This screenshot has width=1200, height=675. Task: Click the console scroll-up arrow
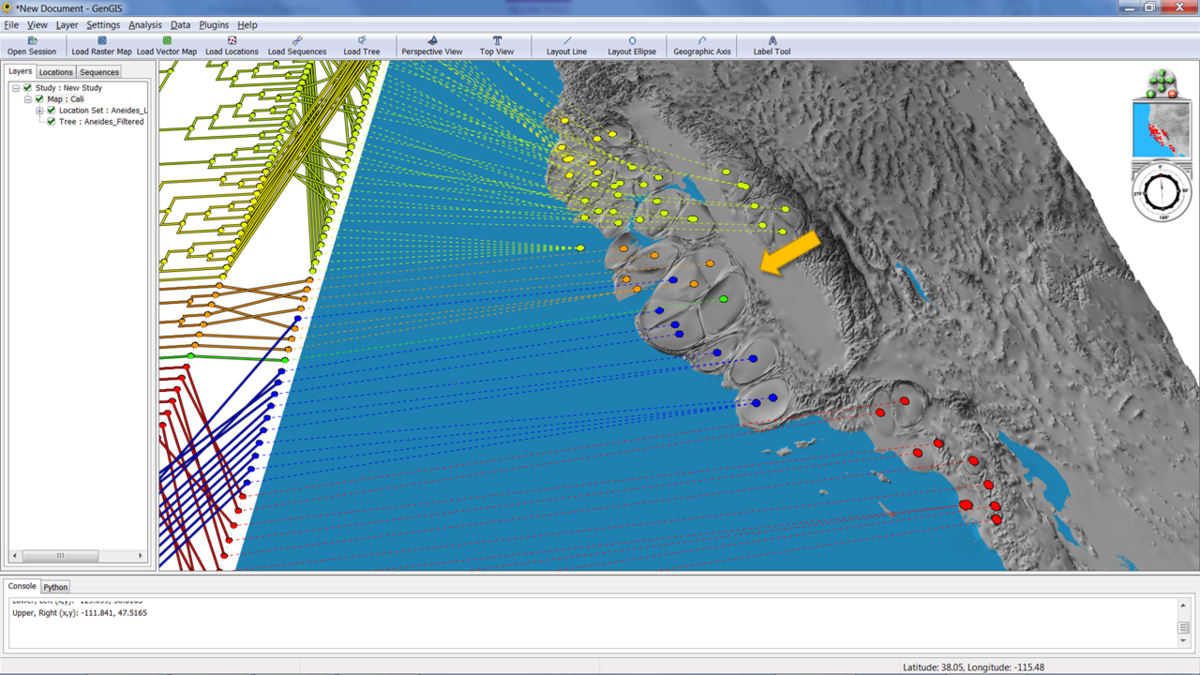1184,605
